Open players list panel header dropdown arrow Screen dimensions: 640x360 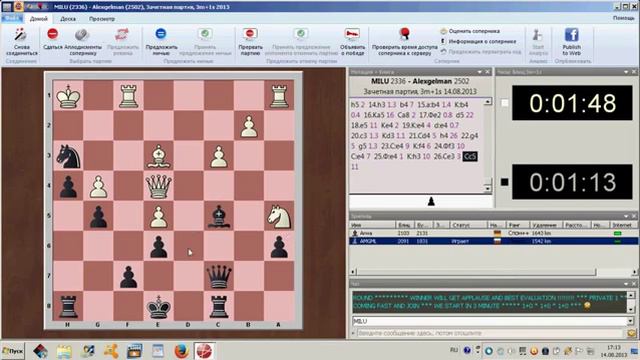click(626, 216)
